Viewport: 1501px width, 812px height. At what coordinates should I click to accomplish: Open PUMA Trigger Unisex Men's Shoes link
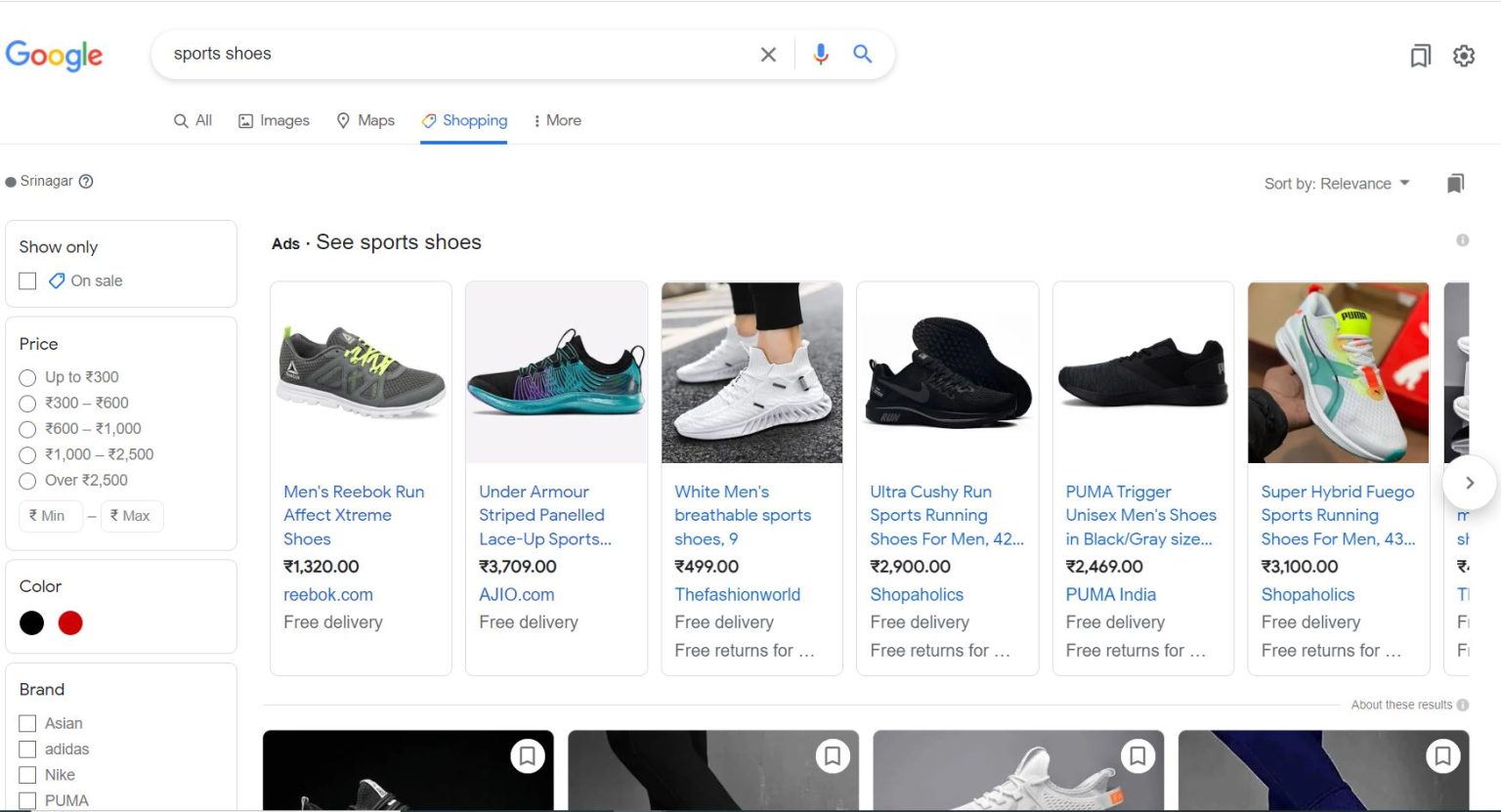tap(1140, 515)
